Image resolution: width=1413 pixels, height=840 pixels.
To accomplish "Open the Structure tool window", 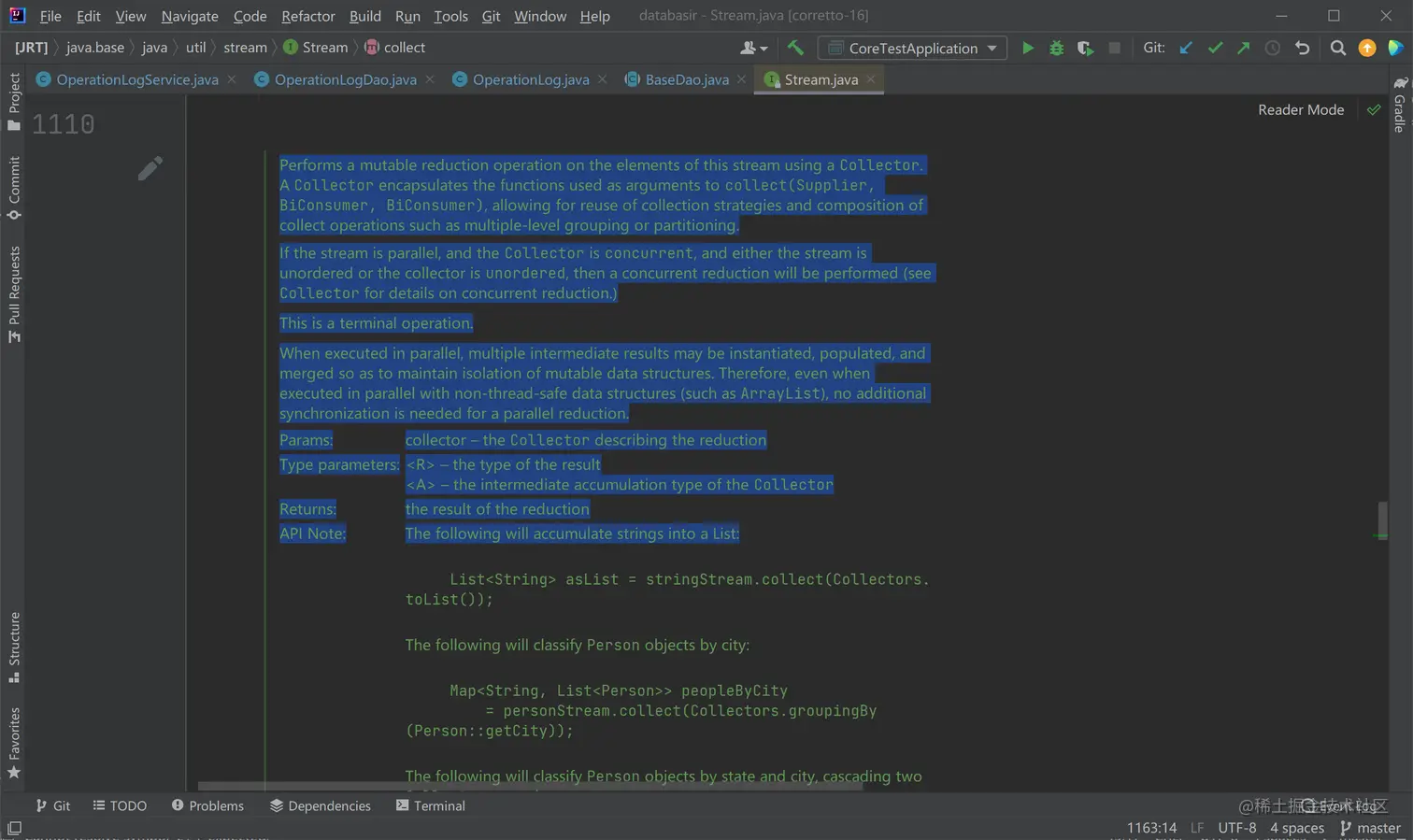I will point(14,648).
